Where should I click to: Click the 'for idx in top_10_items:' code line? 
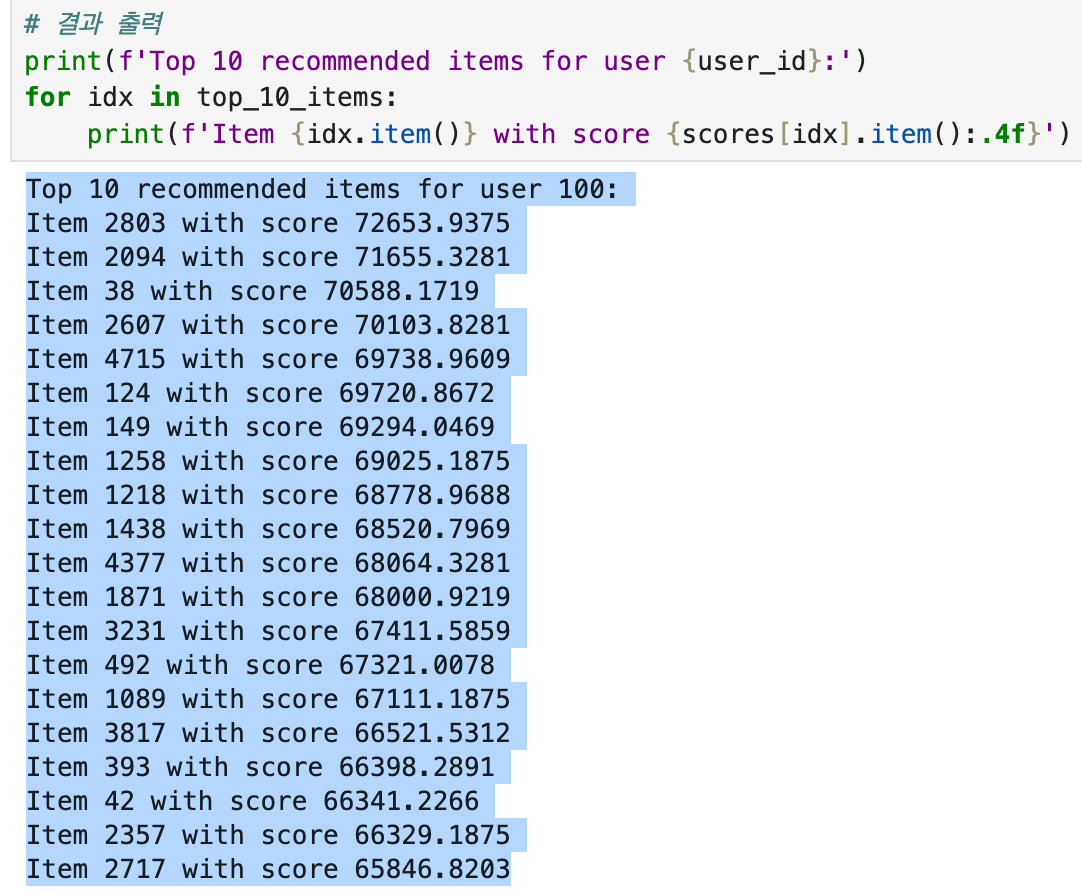coord(211,97)
